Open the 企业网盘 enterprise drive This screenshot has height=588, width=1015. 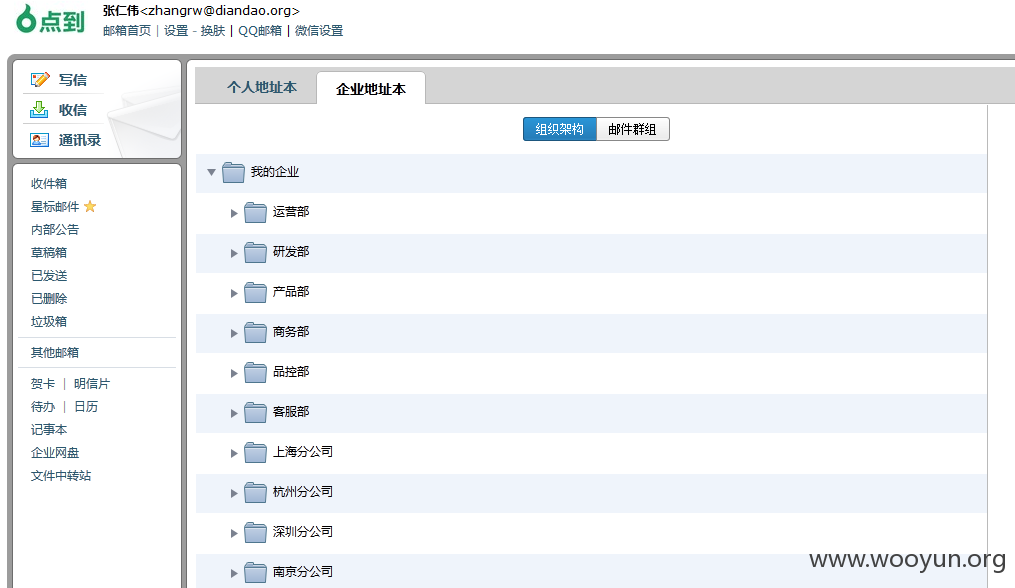[55, 453]
